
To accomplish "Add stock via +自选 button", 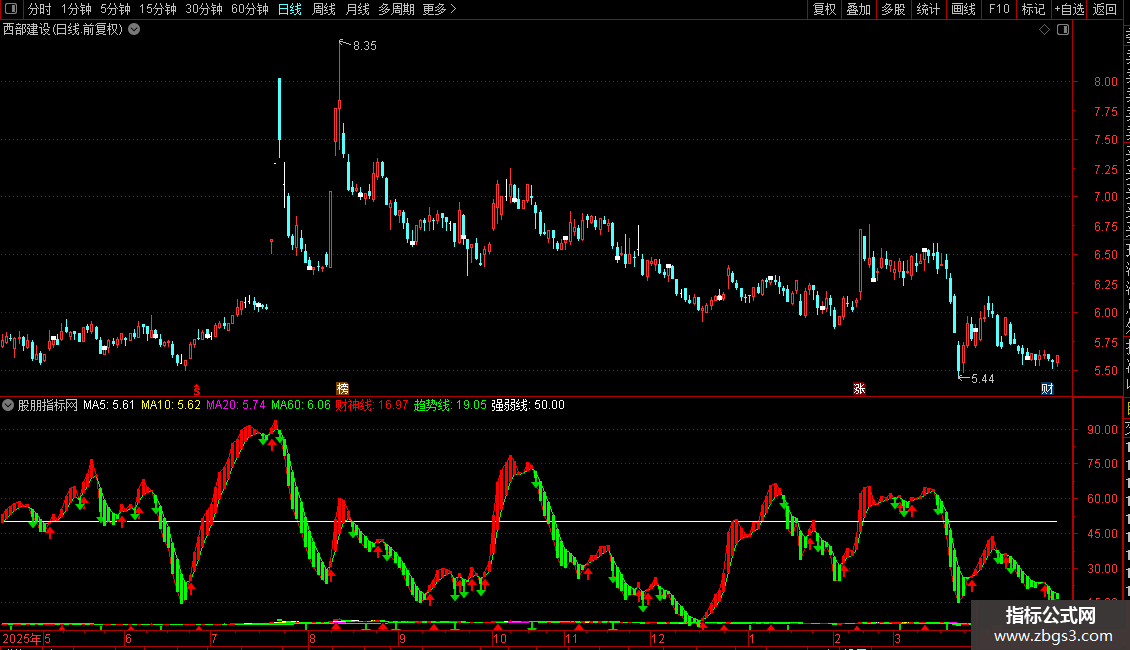I will [x=1069, y=9].
